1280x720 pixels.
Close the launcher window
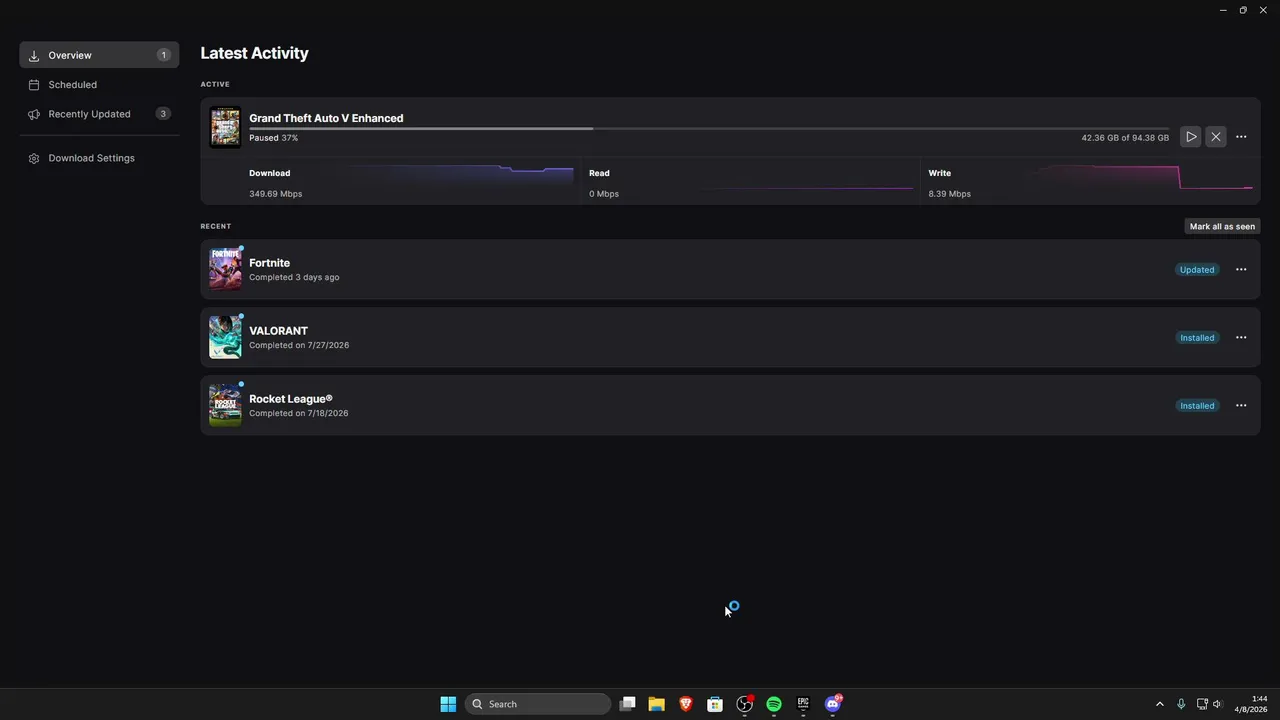pos(1264,10)
